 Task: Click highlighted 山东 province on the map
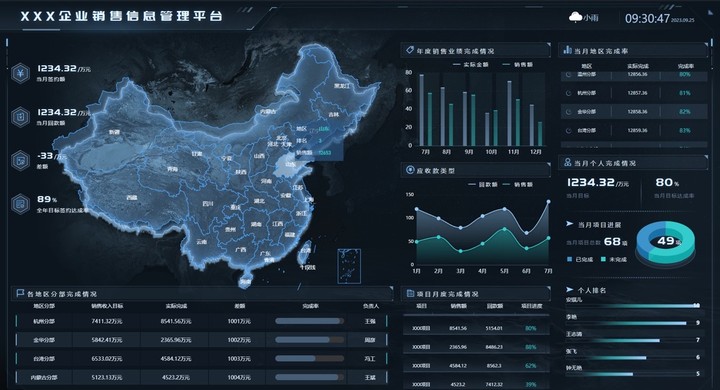pos(290,164)
